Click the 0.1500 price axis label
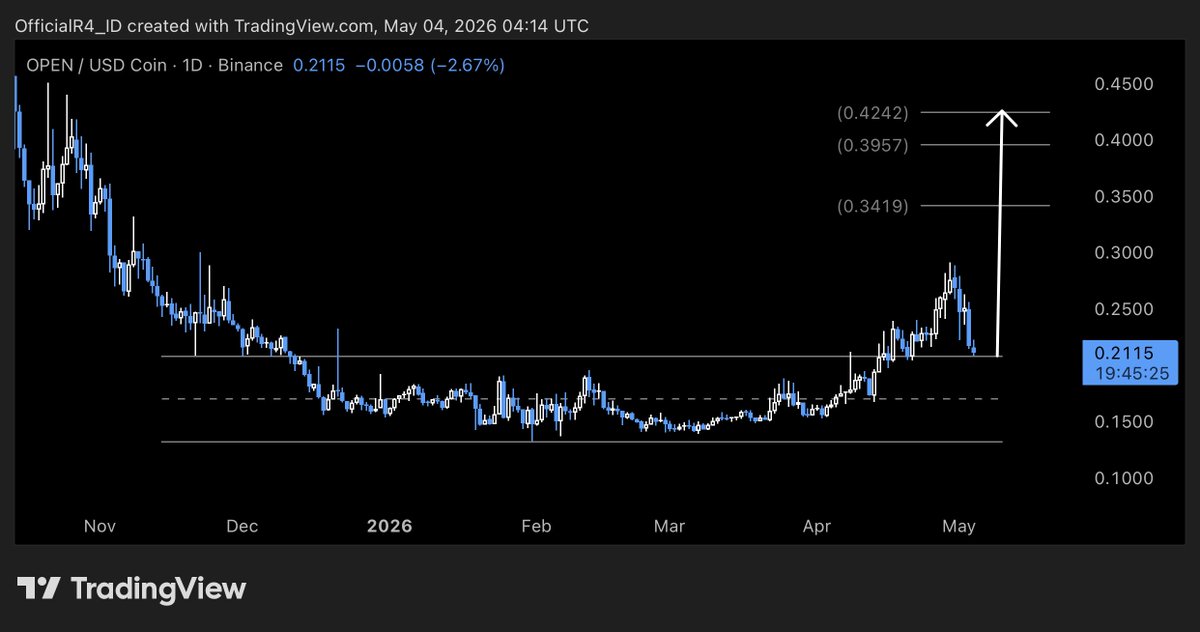1200x632 pixels. (1124, 423)
